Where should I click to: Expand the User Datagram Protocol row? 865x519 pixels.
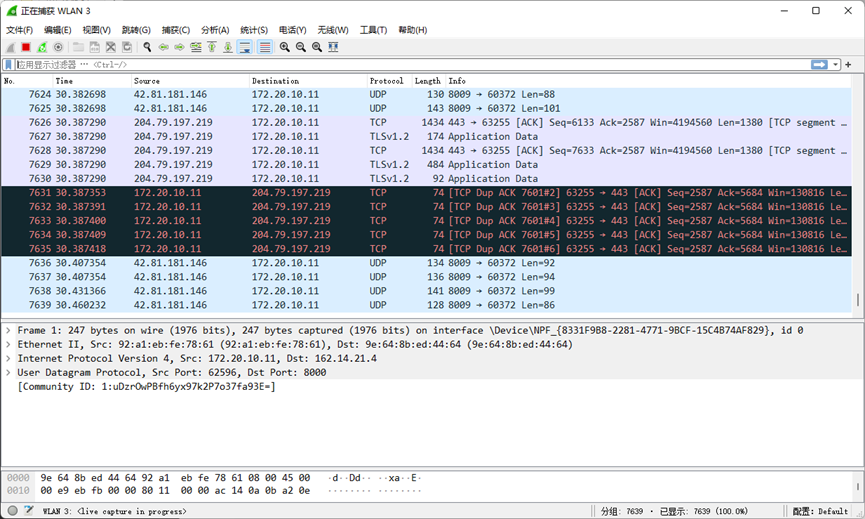8,372
